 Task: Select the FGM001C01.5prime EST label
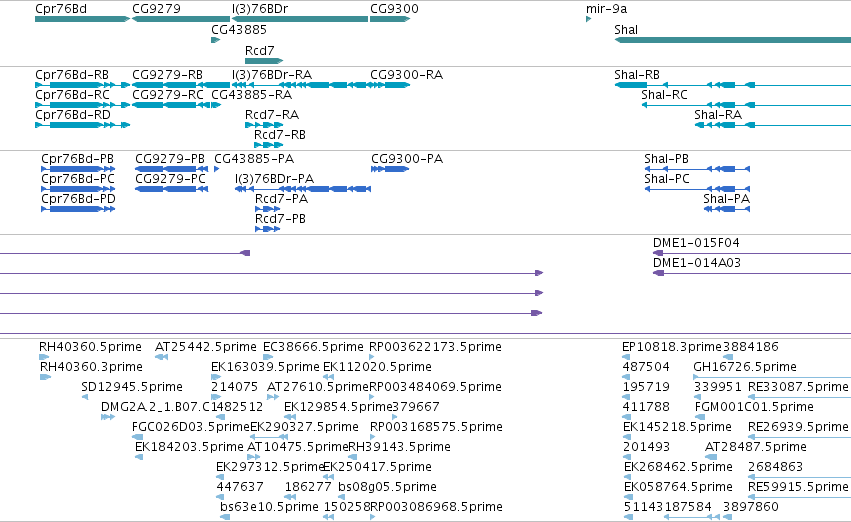pos(754,407)
